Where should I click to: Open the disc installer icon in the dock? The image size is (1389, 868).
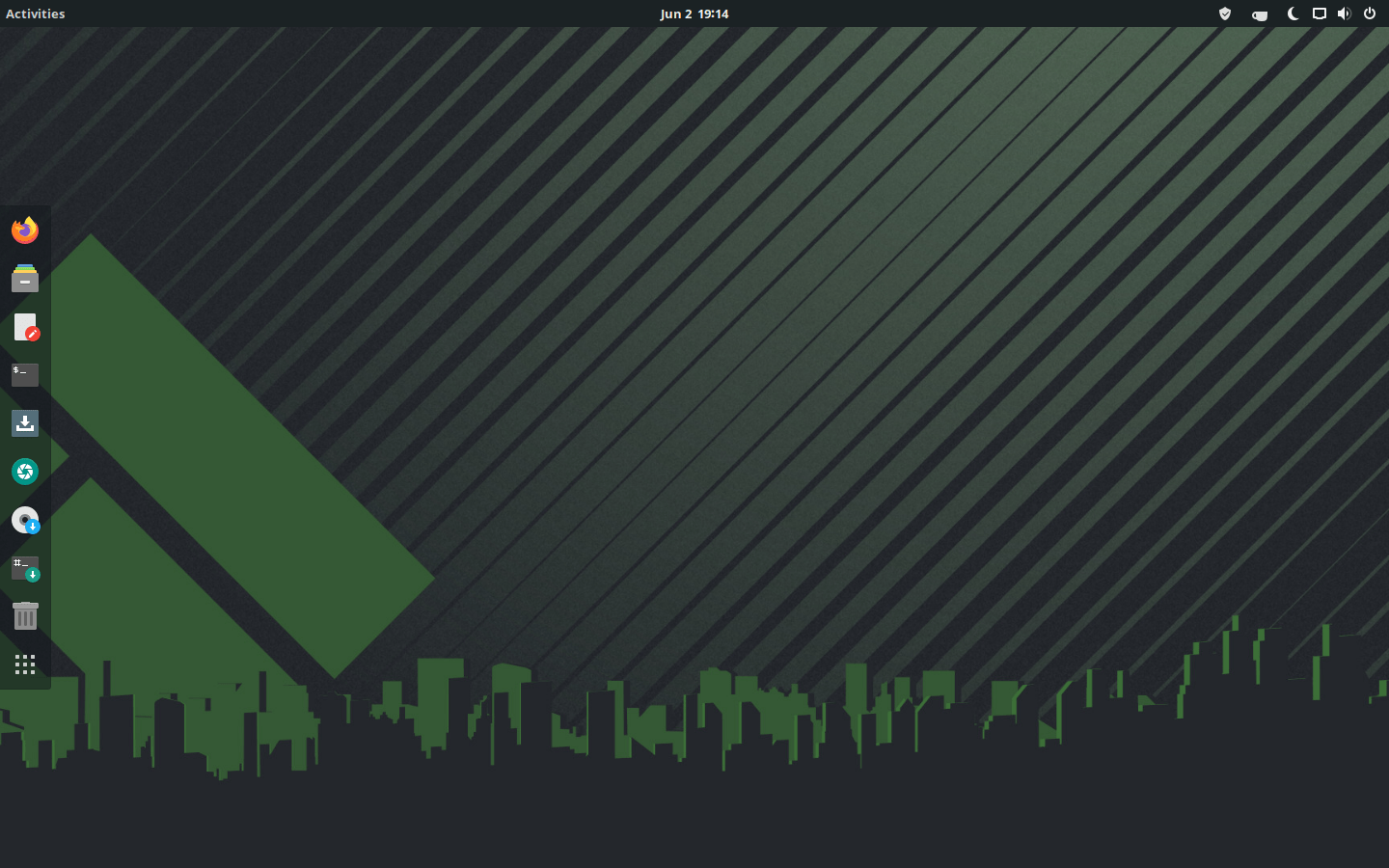click(x=25, y=520)
